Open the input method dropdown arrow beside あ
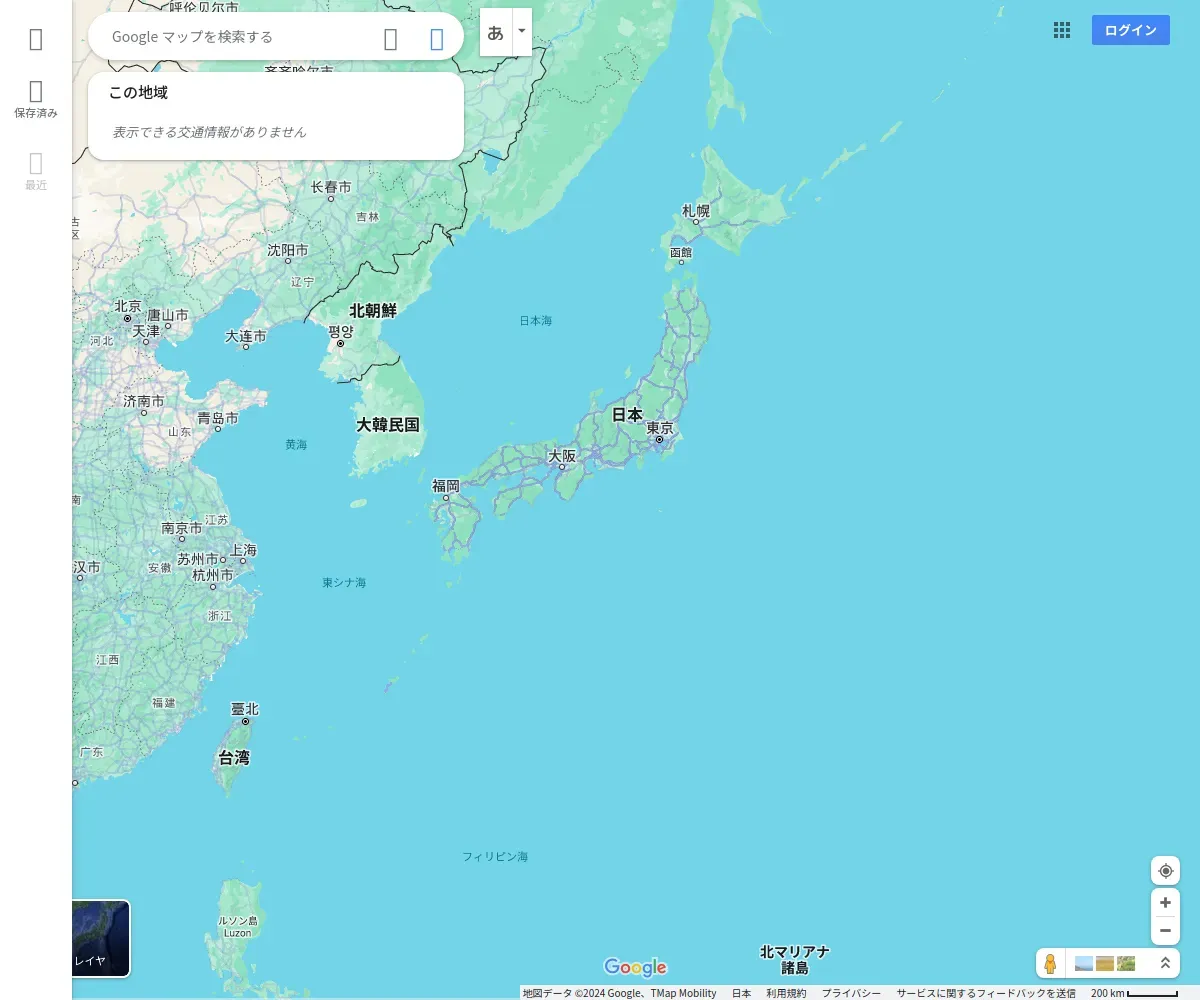Image resolution: width=1200 pixels, height=1000 pixels. pyautogui.click(x=521, y=32)
